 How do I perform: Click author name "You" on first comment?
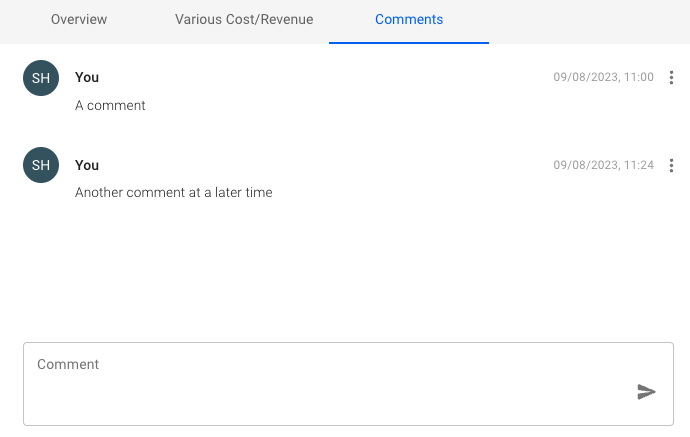pos(87,77)
